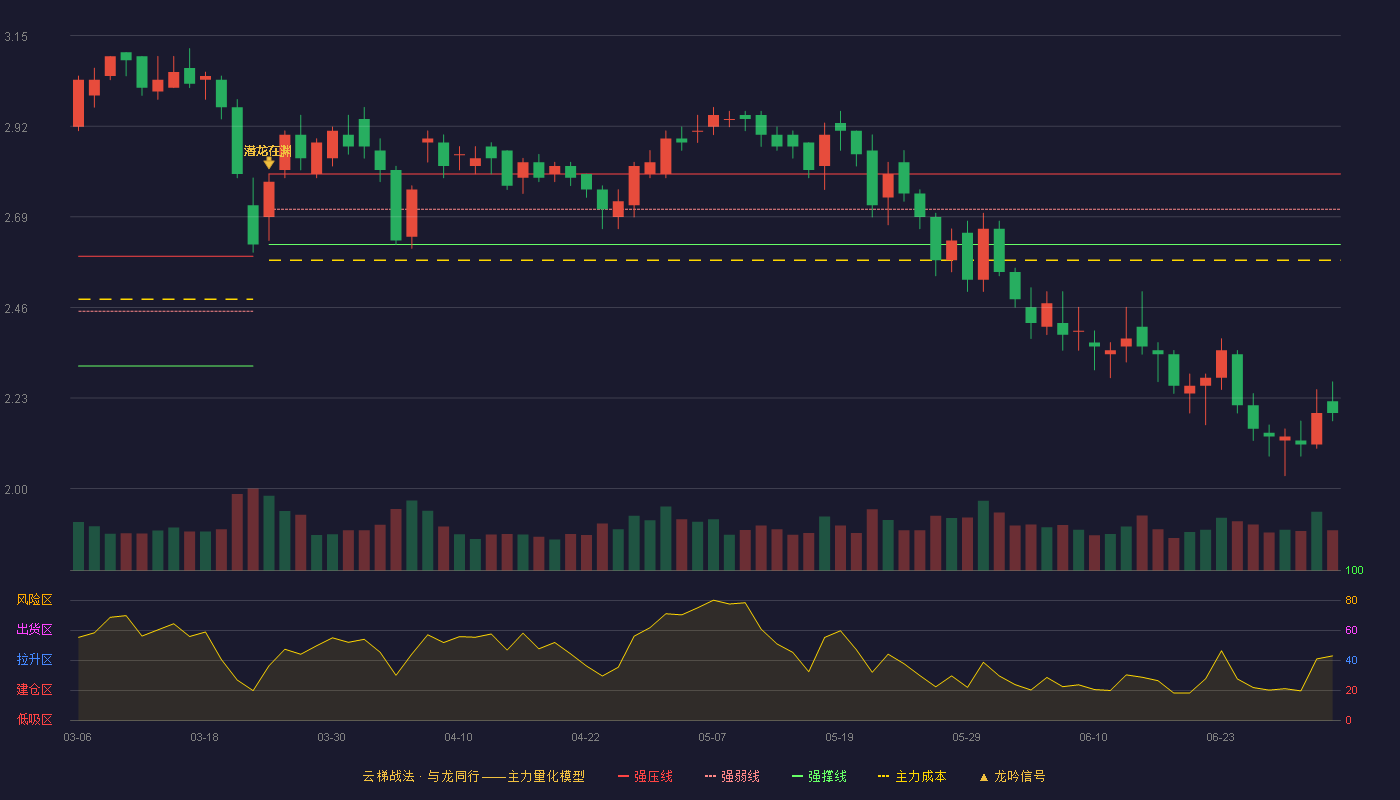Select the 建仓区 zone label
Screen dimensions: 1400x800
click(x=34, y=690)
